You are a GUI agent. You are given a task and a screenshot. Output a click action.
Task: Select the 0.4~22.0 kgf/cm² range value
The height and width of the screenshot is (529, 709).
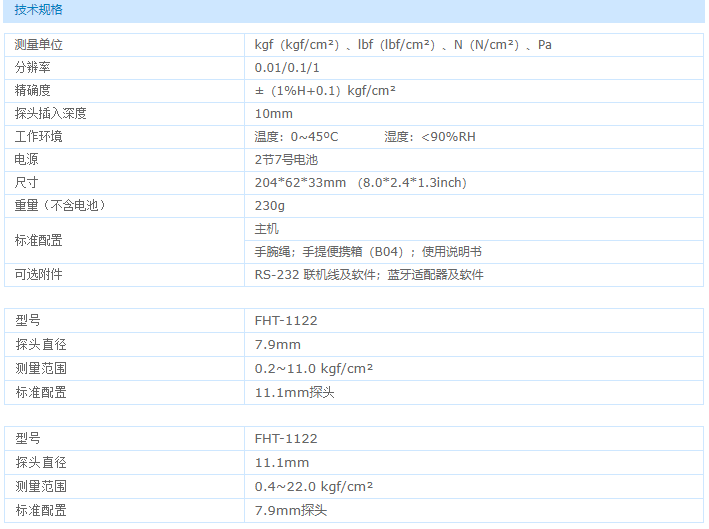point(314,487)
